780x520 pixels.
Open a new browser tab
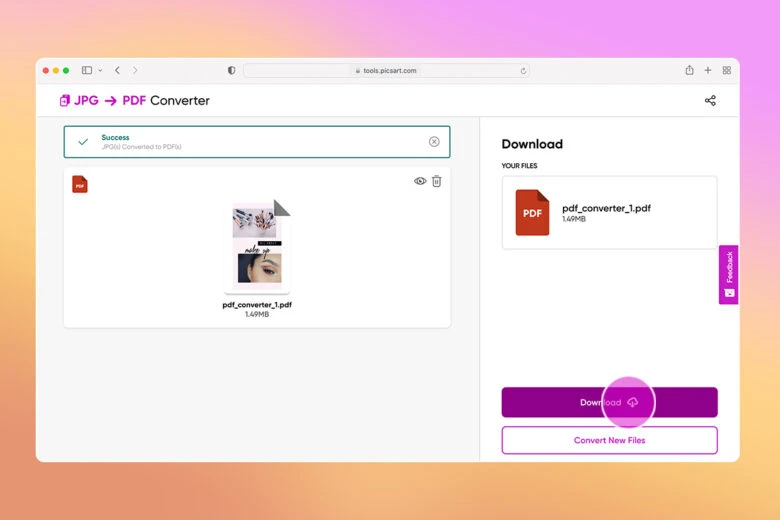coord(708,70)
